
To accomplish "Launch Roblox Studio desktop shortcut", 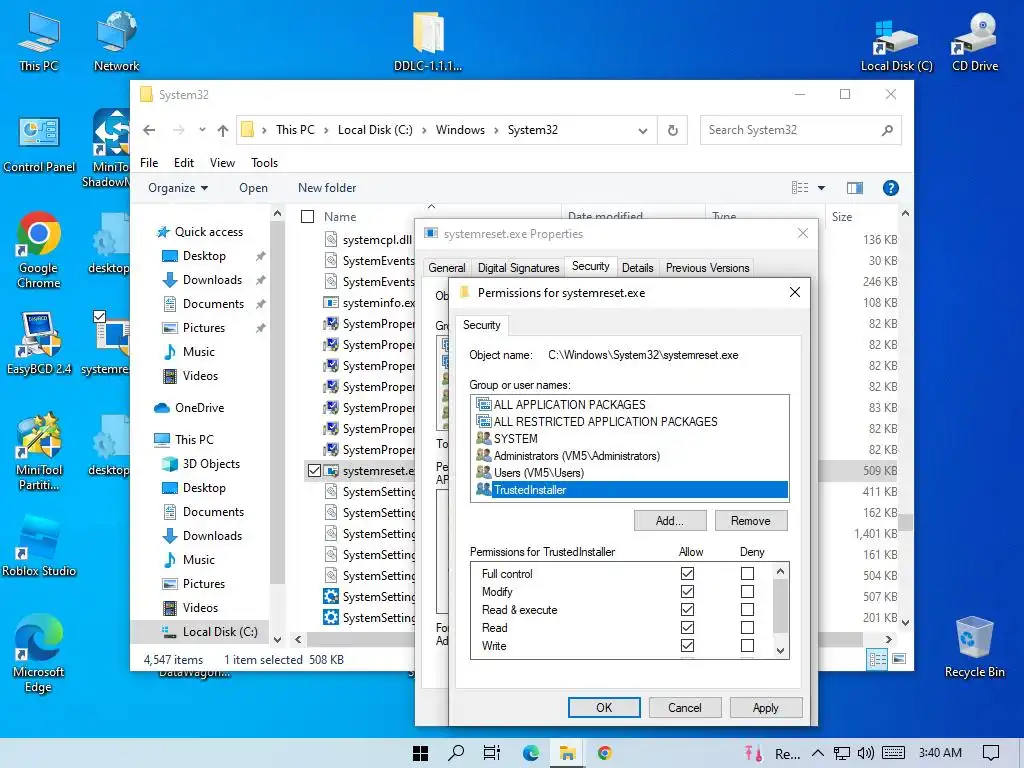I will pos(39,546).
